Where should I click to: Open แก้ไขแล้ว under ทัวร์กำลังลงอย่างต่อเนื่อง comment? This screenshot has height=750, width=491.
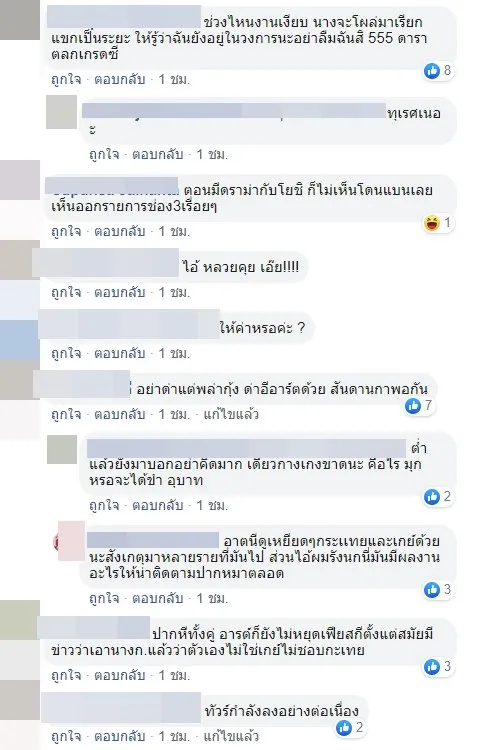click(231, 736)
